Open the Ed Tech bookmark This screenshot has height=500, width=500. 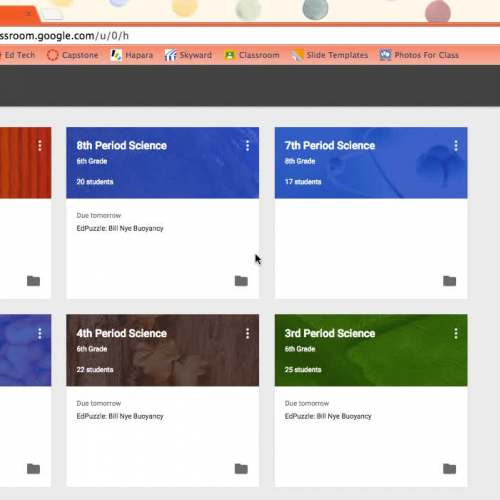[20, 55]
